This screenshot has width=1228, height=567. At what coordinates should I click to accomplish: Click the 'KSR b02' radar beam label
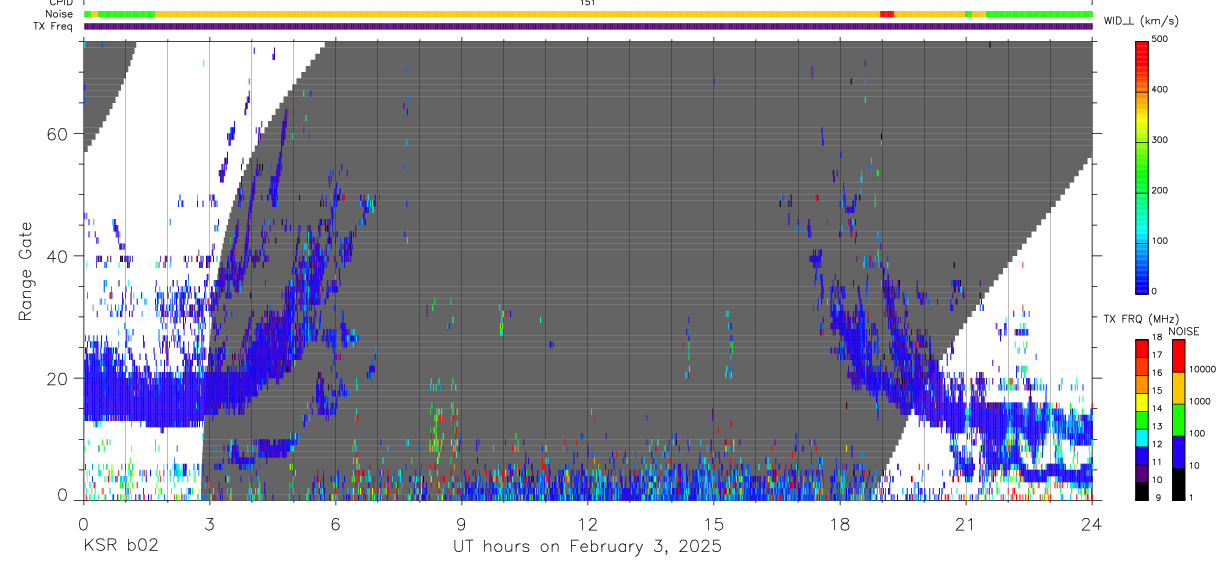[120, 546]
